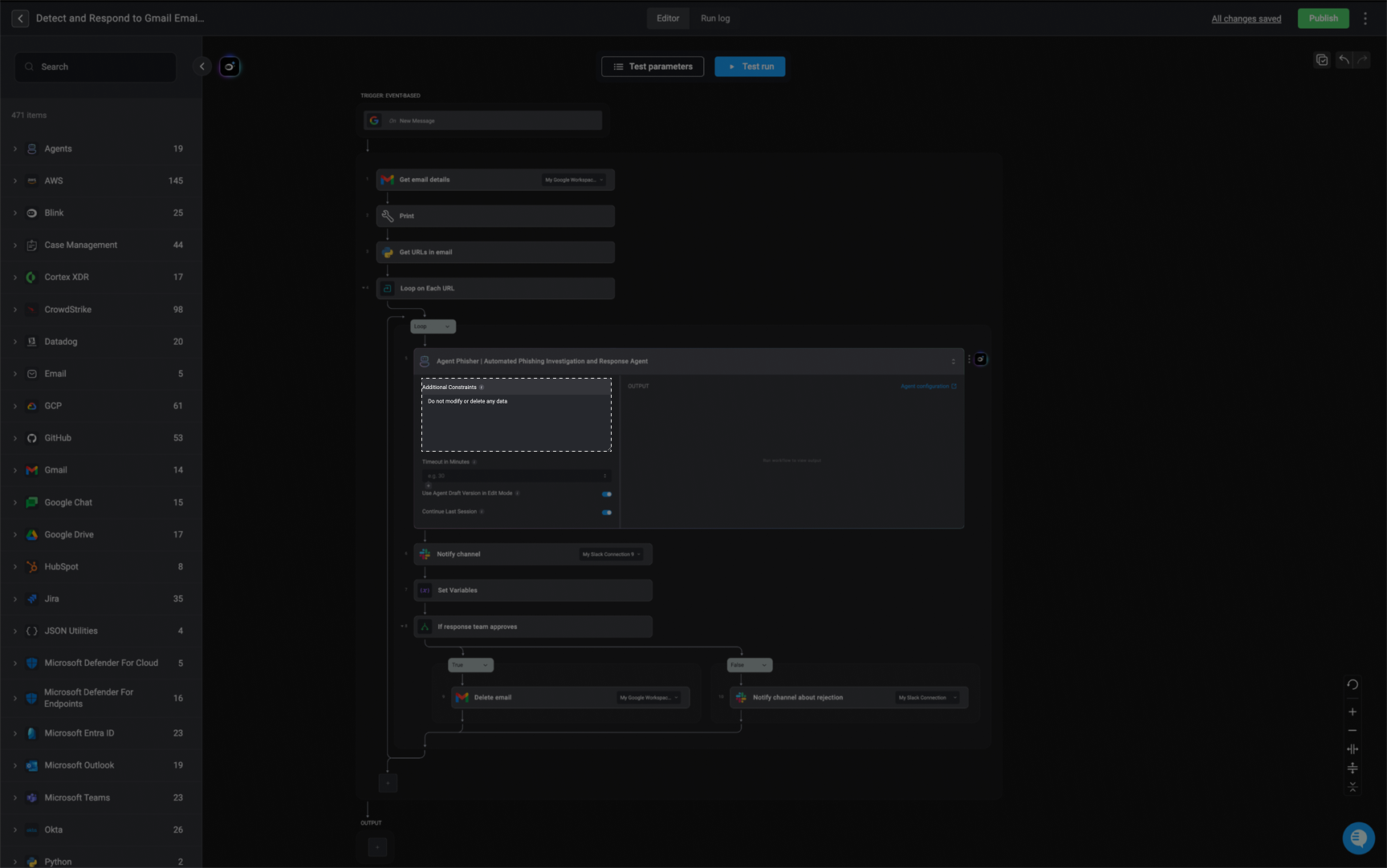Click the loop icon on Loop on Each URL
Viewport: 1387px width, 868px height.
point(388,288)
